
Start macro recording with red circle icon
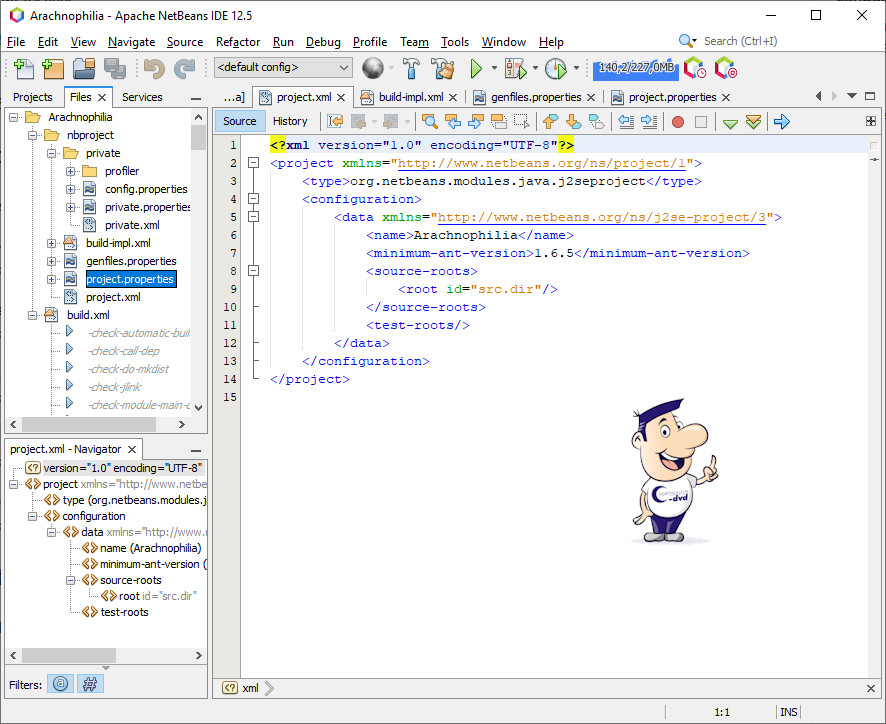pyautogui.click(x=677, y=121)
